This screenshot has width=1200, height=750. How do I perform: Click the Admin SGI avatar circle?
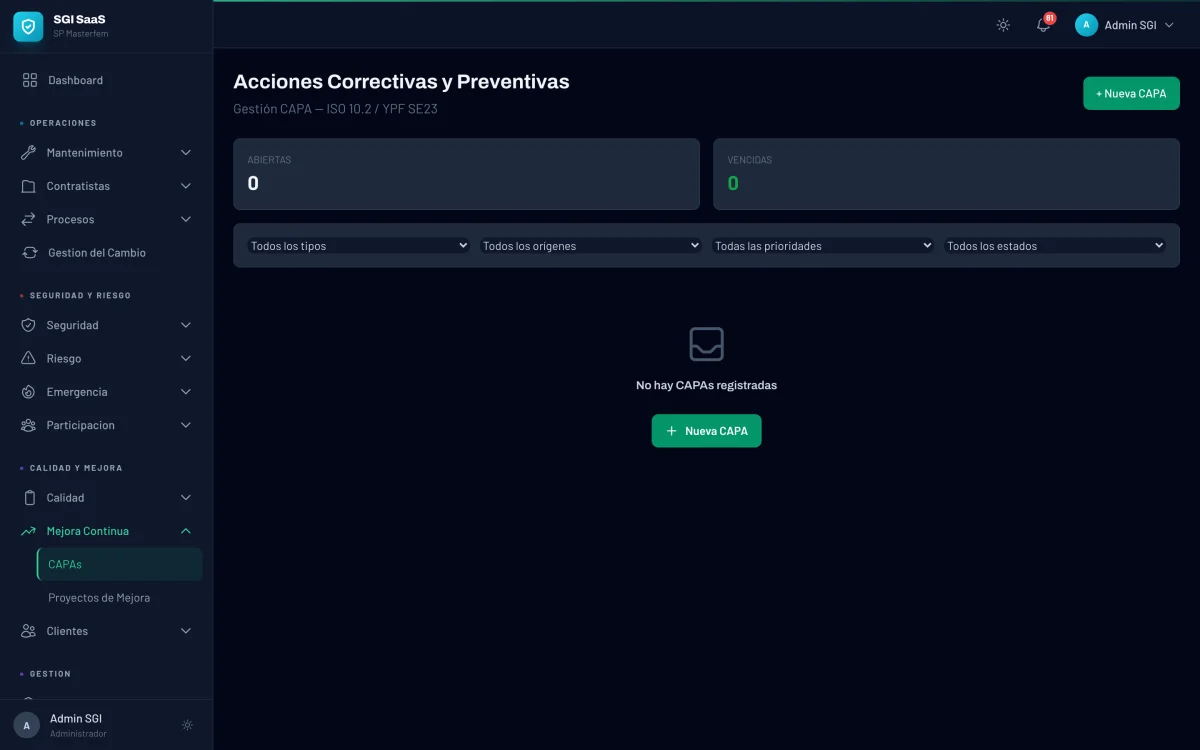click(x=1086, y=24)
